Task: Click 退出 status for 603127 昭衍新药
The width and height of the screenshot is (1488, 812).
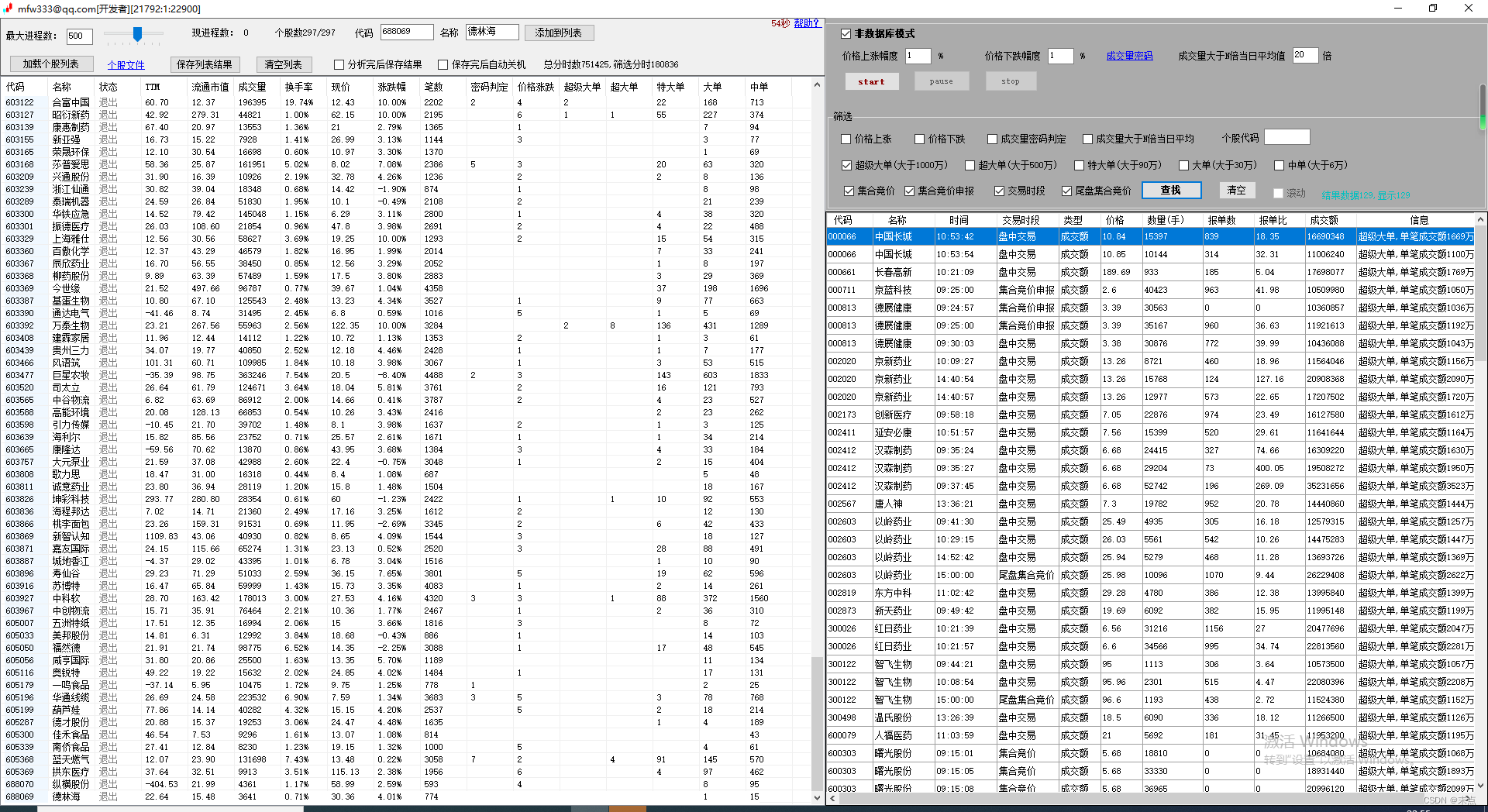Action: coord(108,115)
